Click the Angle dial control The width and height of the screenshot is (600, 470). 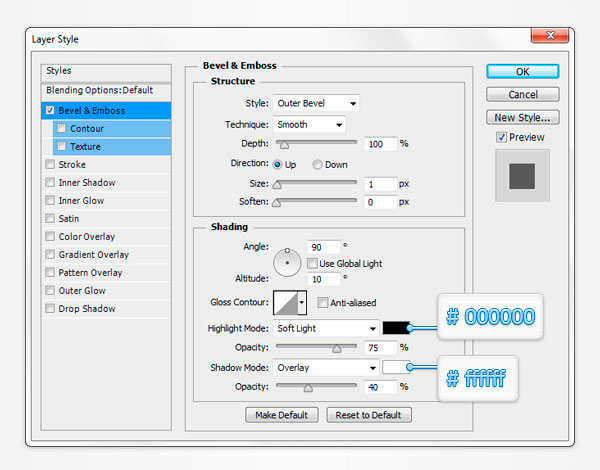click(x=287, y=261)
